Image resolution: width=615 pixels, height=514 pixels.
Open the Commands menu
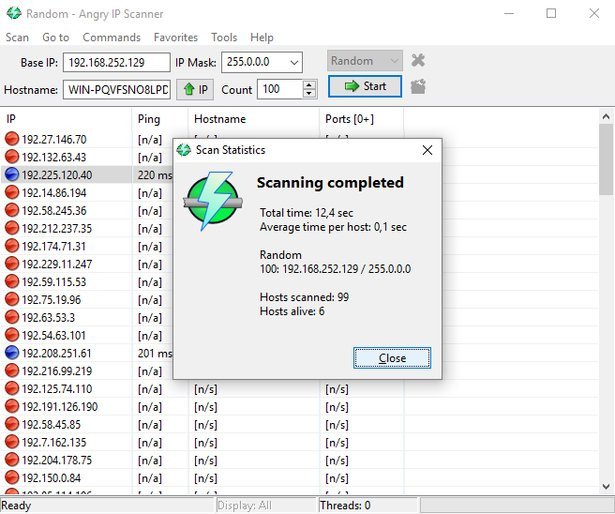tap(111, 37)
